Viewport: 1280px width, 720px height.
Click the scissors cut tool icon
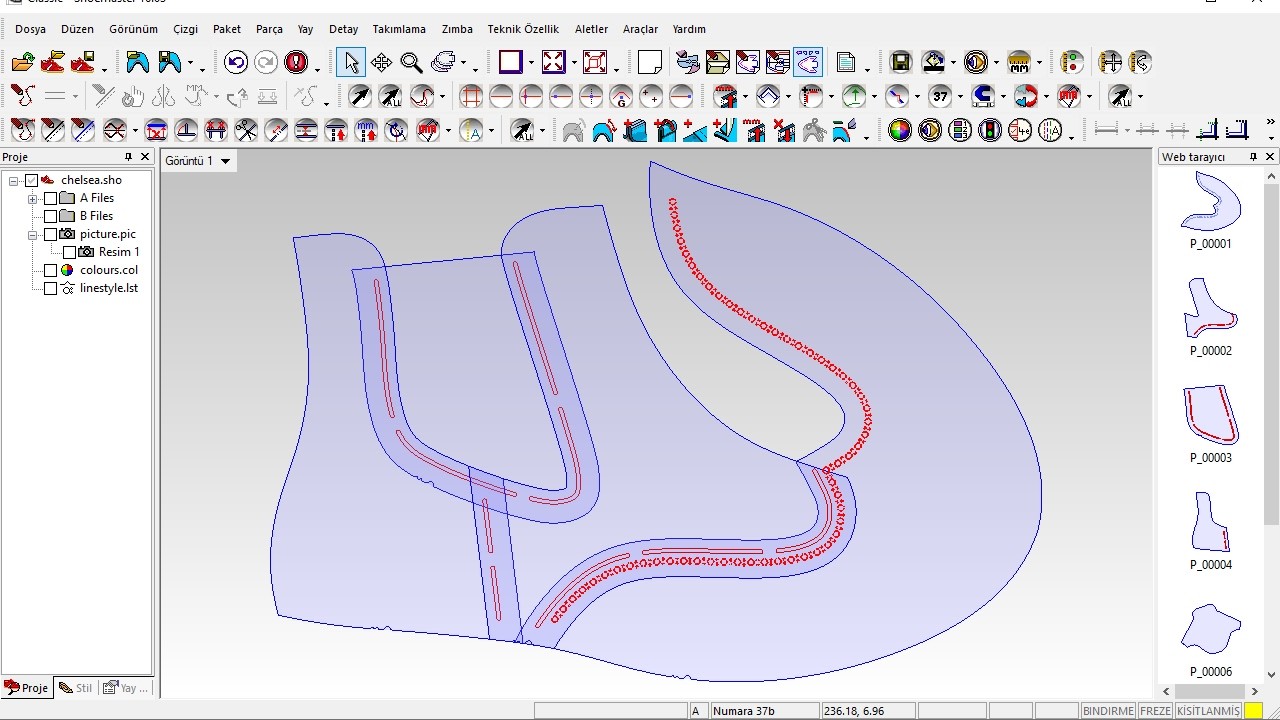(245, 130)
